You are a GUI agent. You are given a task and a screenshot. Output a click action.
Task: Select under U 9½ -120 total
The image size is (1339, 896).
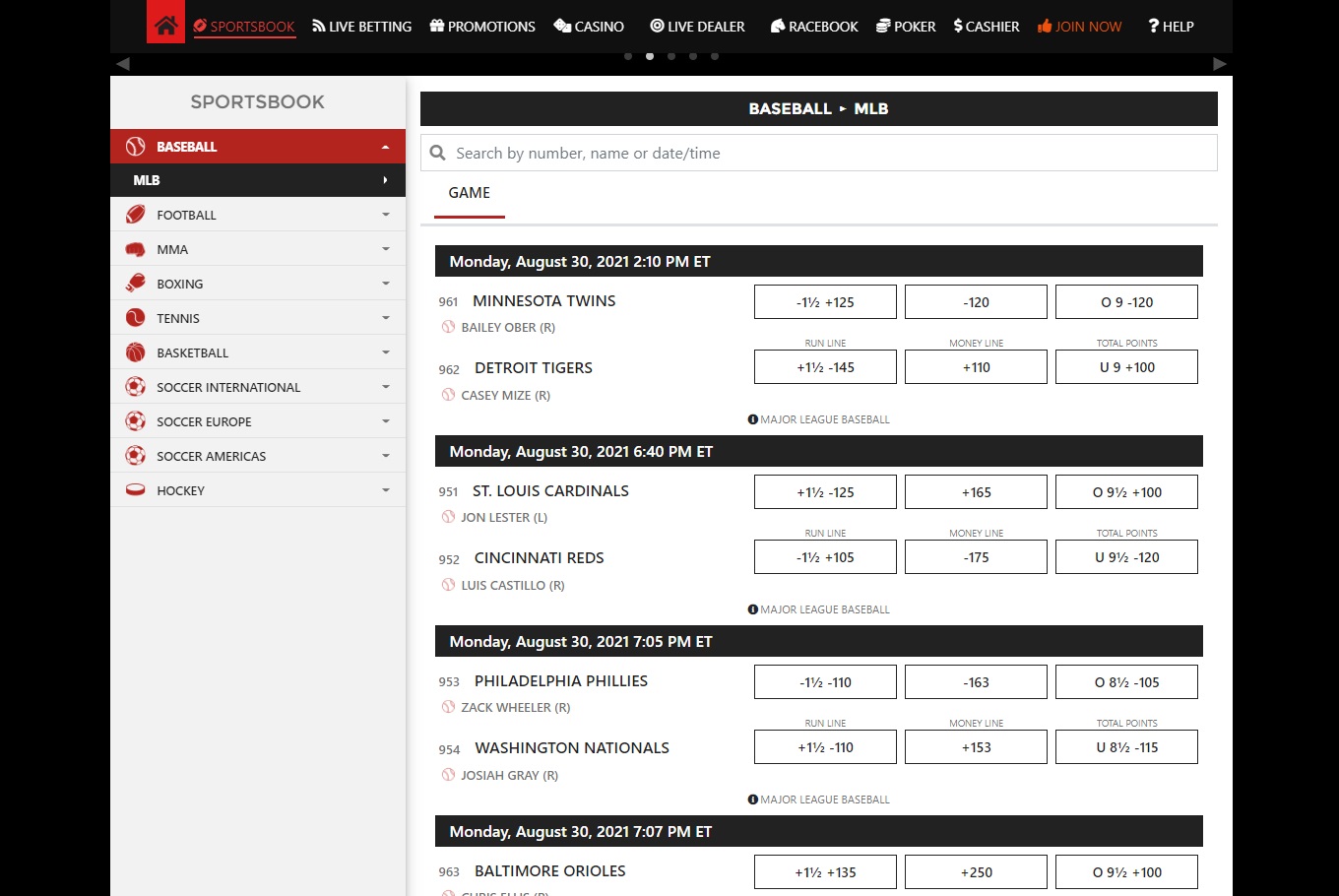click(x=1126, y=557)
